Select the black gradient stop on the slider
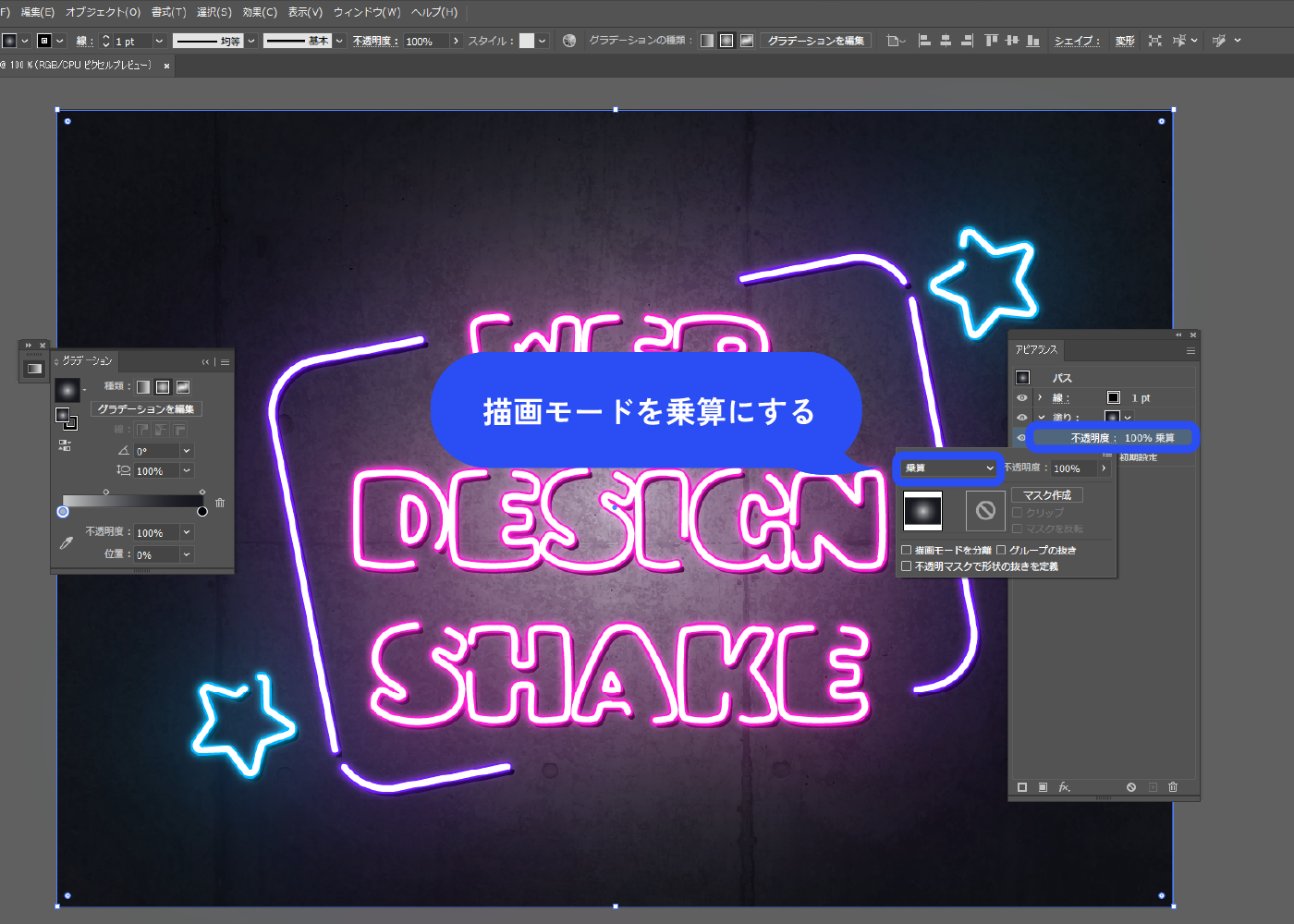 click(202, 511)
